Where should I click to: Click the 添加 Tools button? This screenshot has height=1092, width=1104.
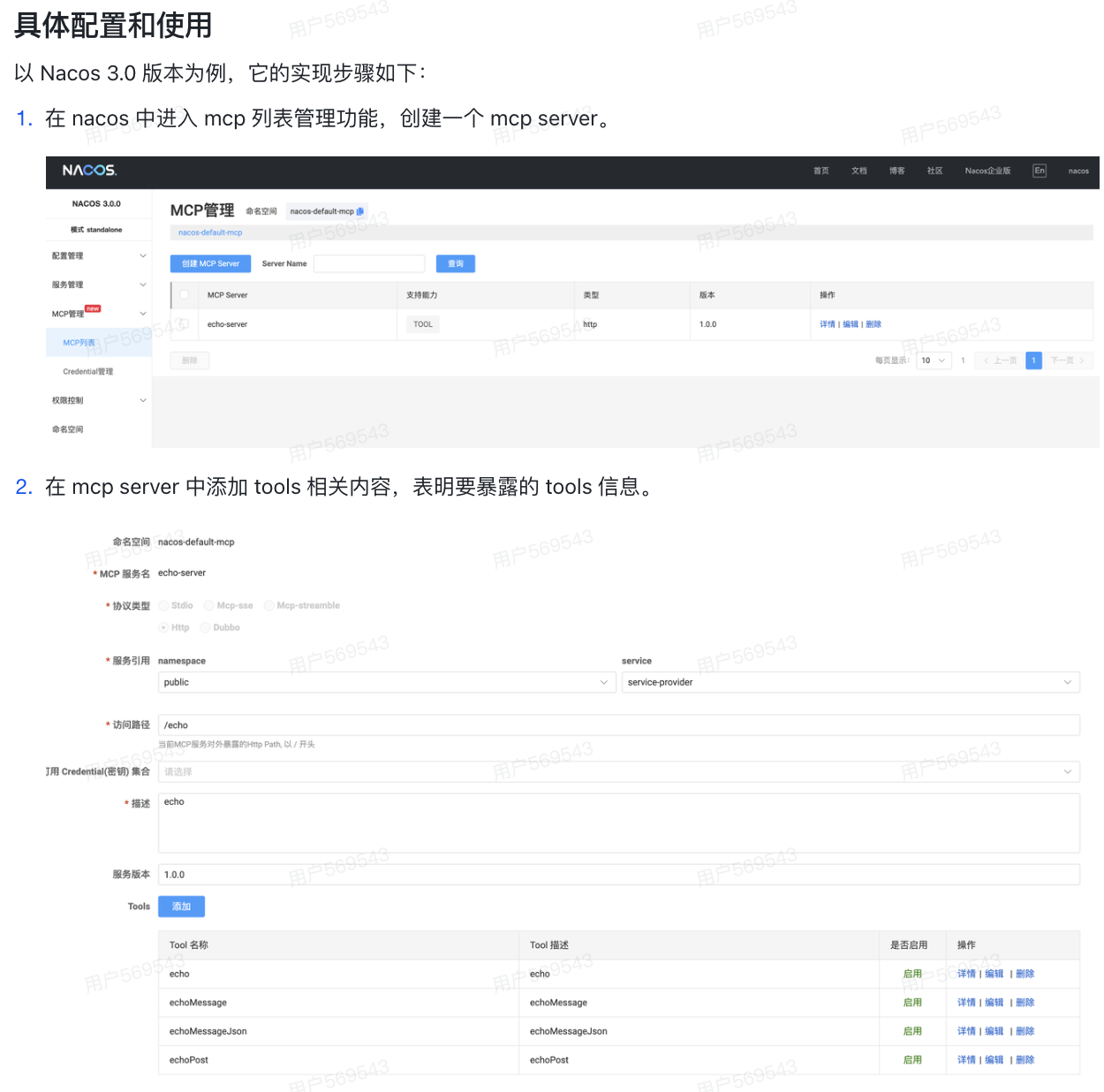(x=181, y=906)
